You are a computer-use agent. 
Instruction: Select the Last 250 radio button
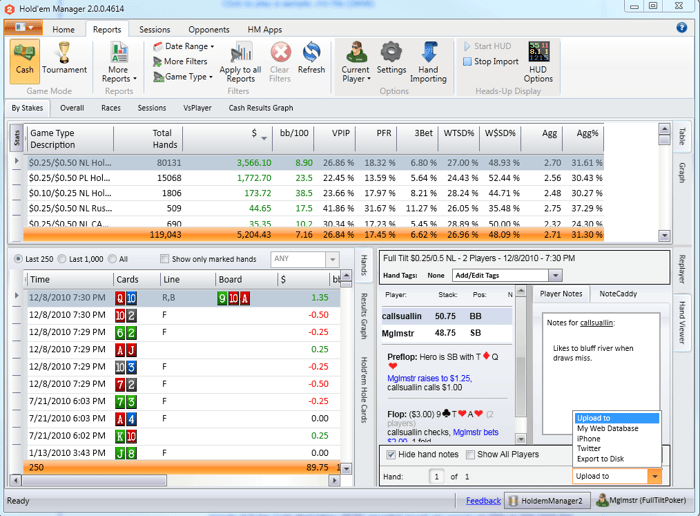[x=18, y=259]
